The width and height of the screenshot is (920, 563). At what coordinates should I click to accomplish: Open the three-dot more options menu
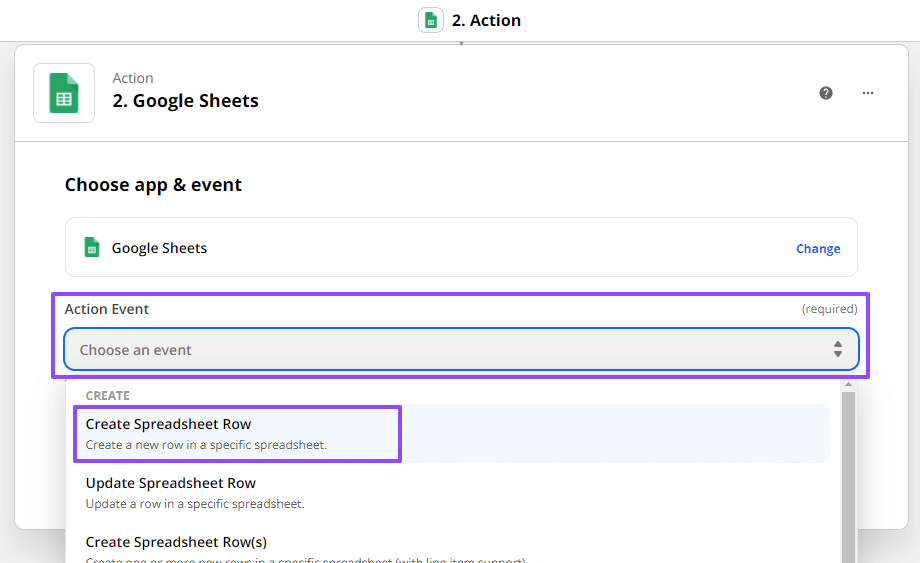point(868,93)
